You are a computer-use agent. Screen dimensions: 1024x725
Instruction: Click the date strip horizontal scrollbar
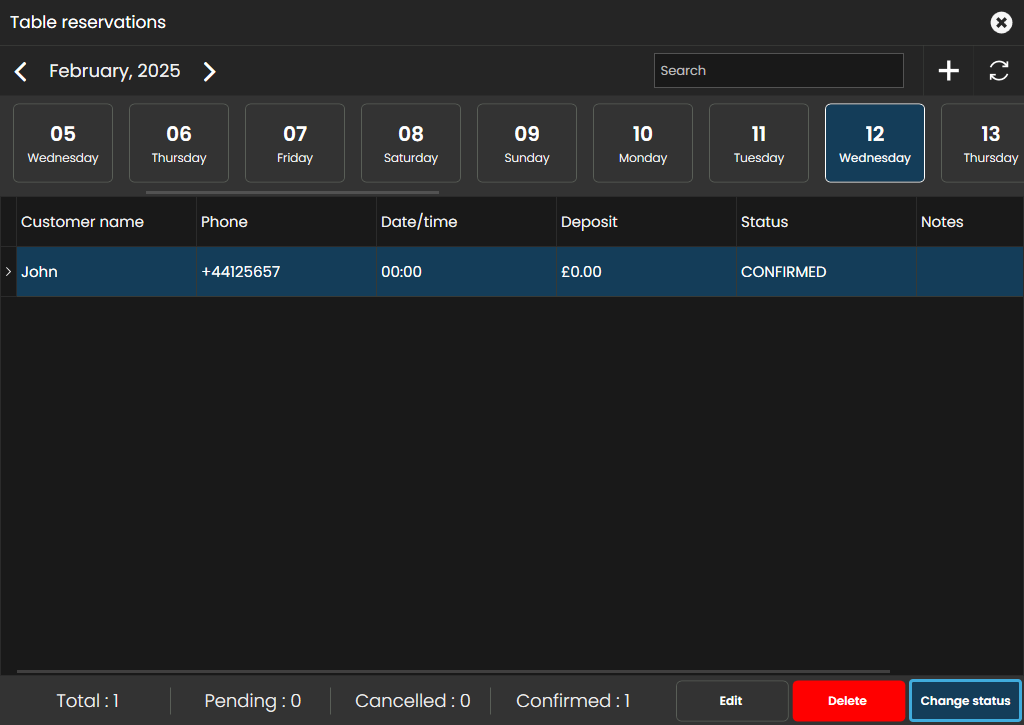(x=292, y=192)
